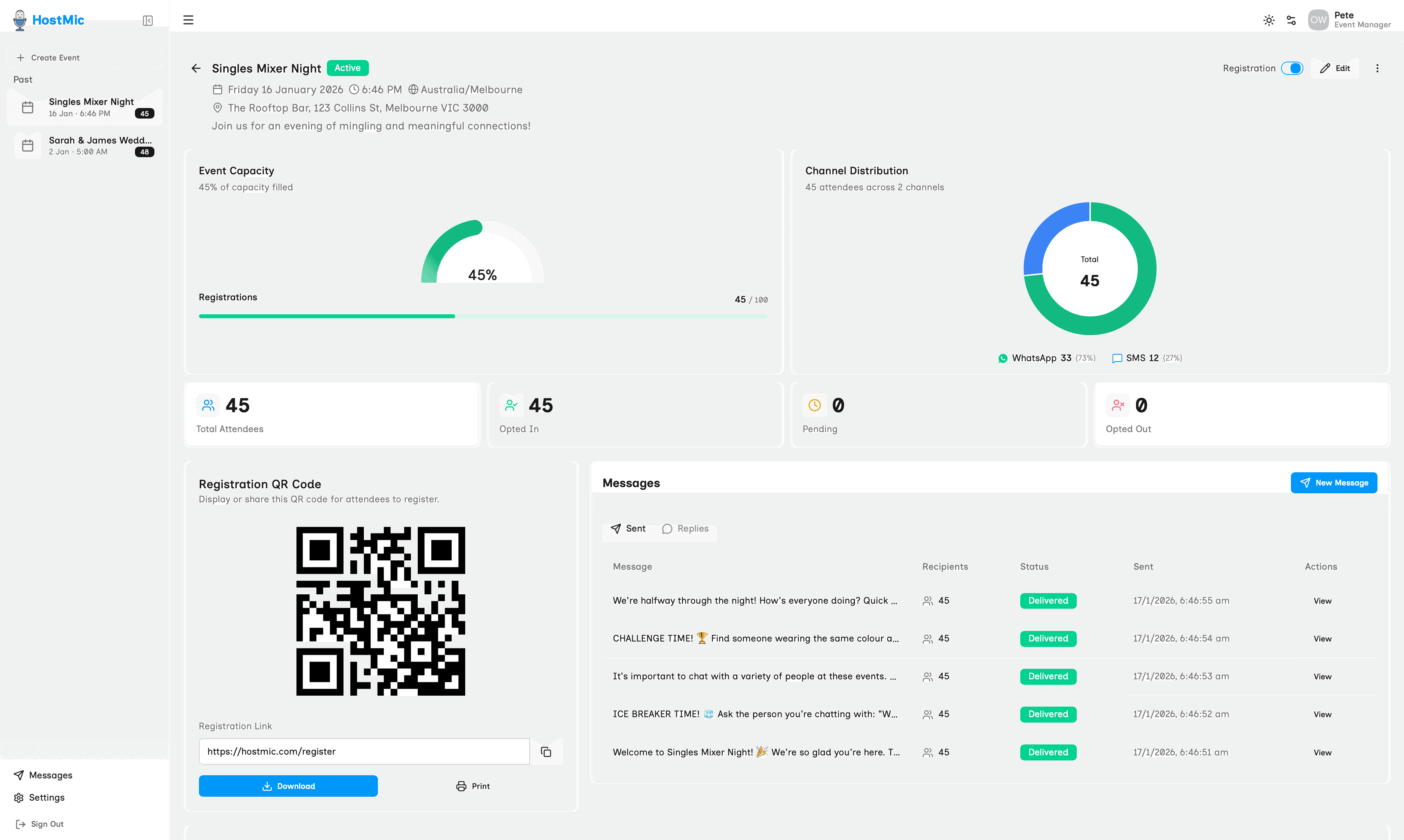Click the registrations progress bar

[483, 316]
